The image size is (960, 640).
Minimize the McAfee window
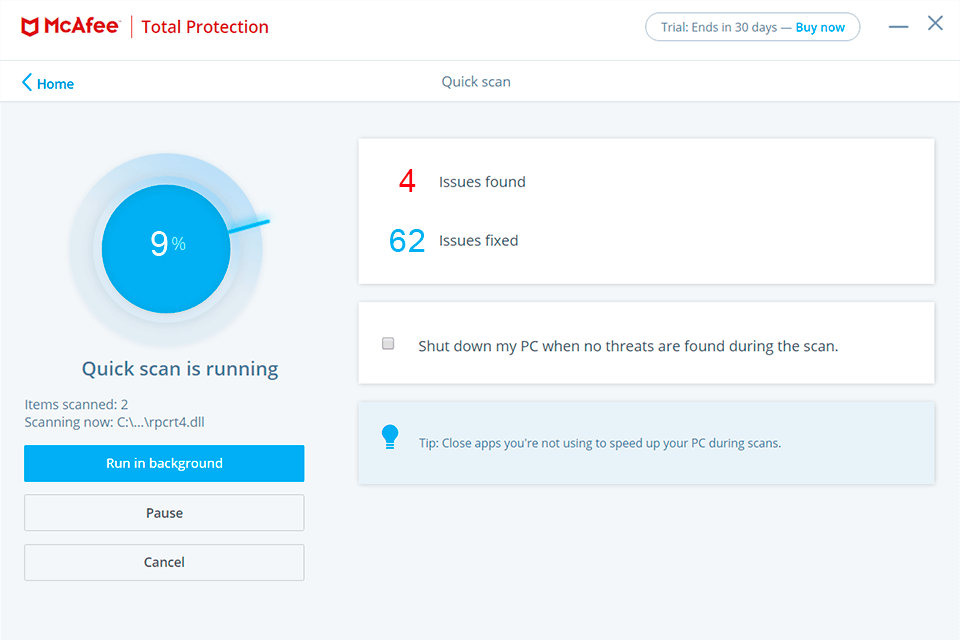click(898, 26)
